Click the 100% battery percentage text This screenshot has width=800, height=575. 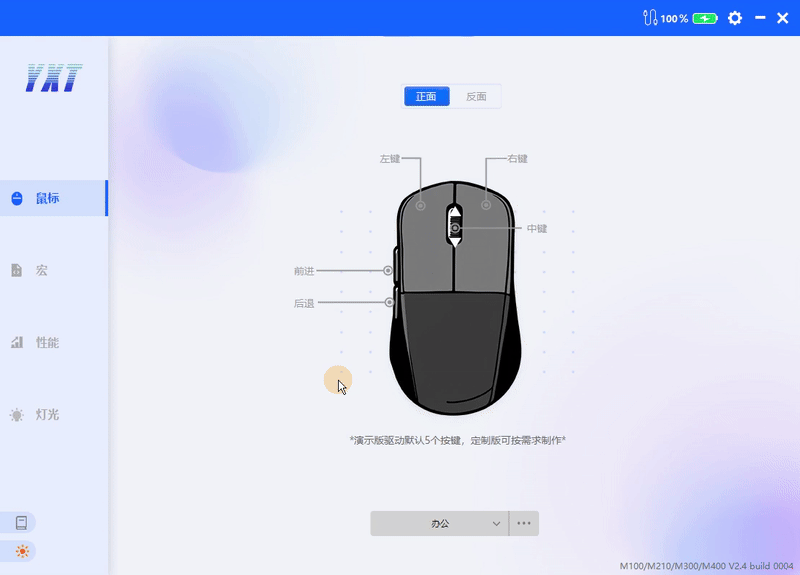[674, 19]
